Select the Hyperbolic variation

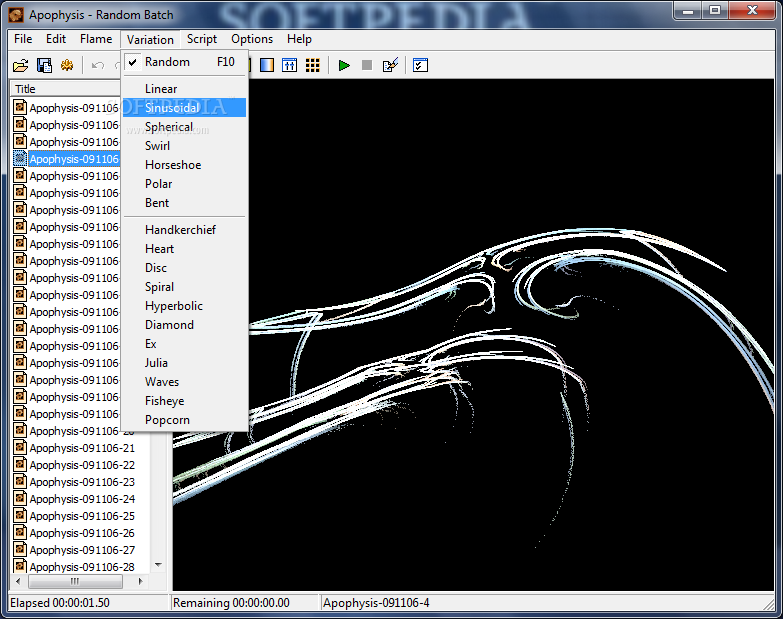pyautogui.click(x=185, y=306)
